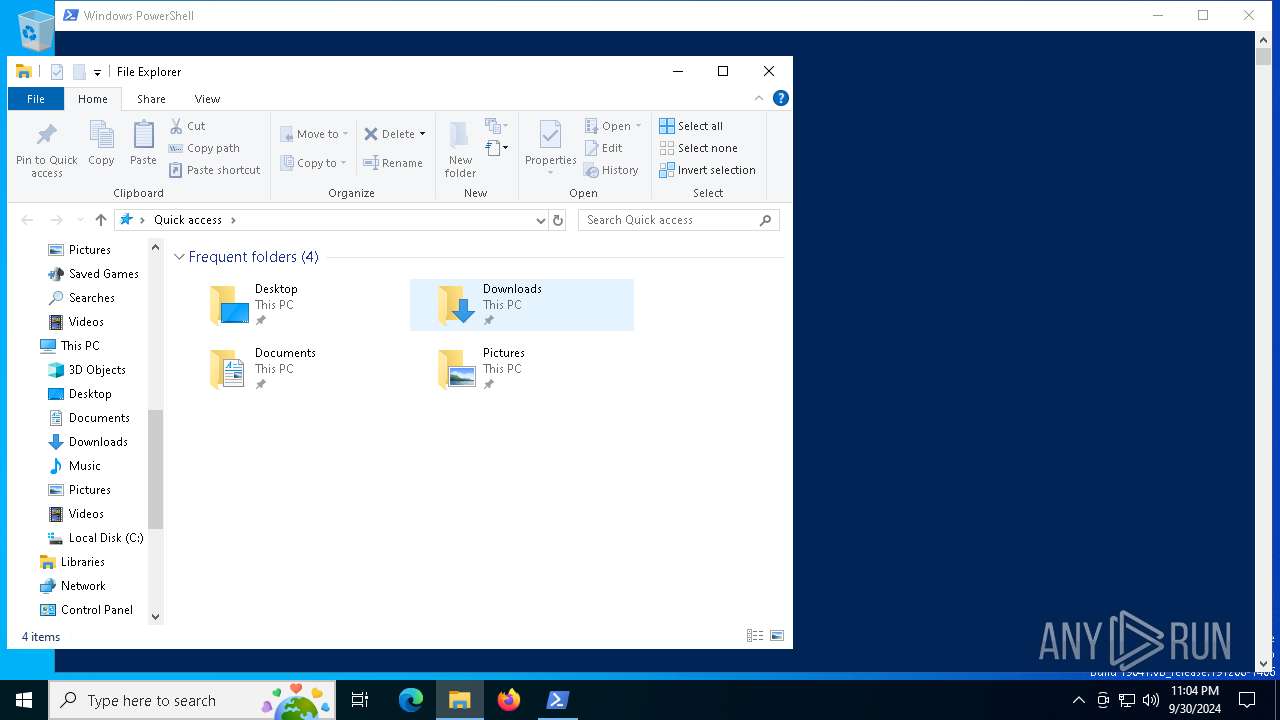1280x720 pixels.
Task: Open Firefox from taskbar
Action: click(x=509, y=700)
